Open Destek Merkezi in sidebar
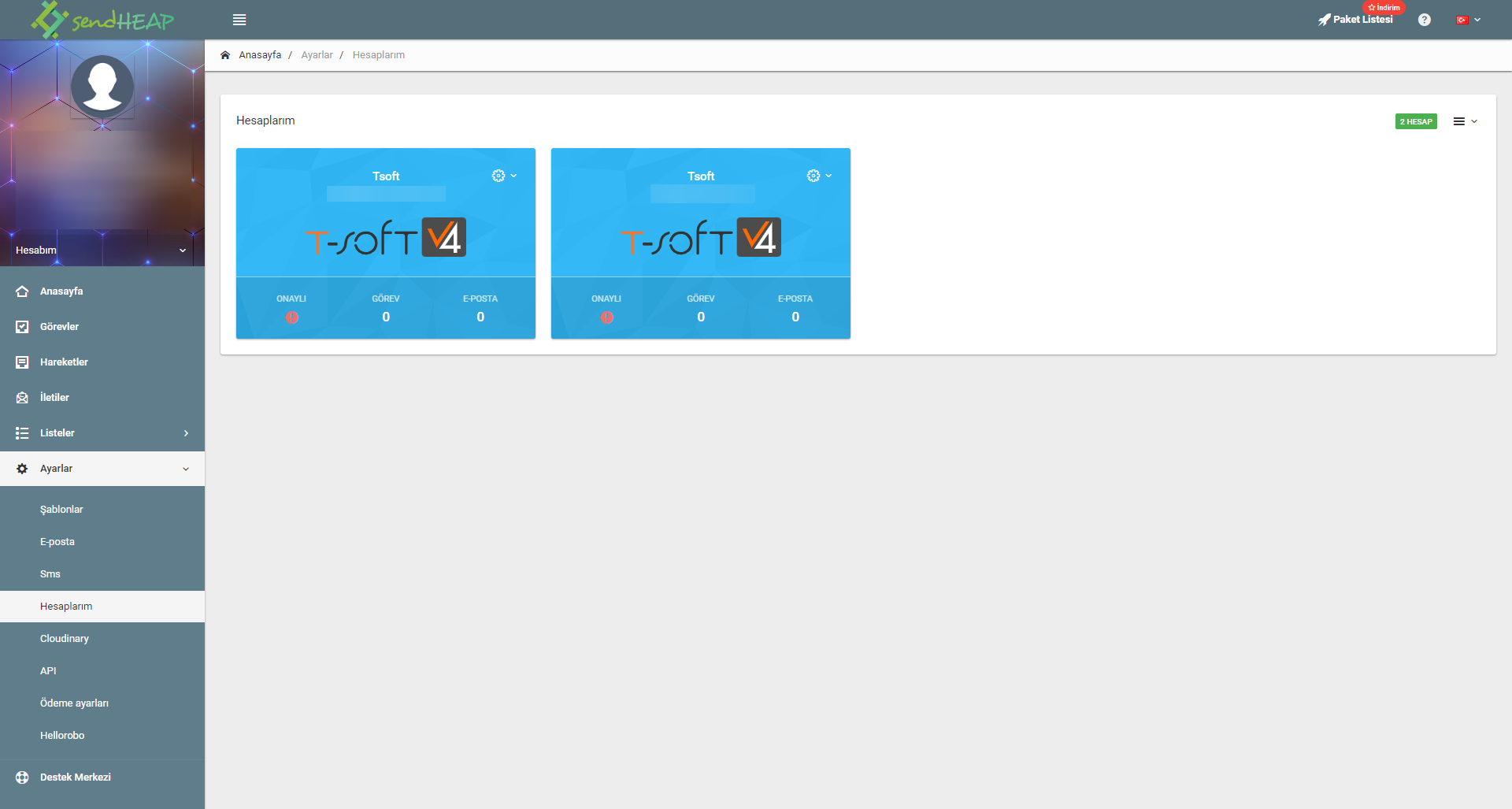Screen dimensions: 1512x809 point(102,777)
